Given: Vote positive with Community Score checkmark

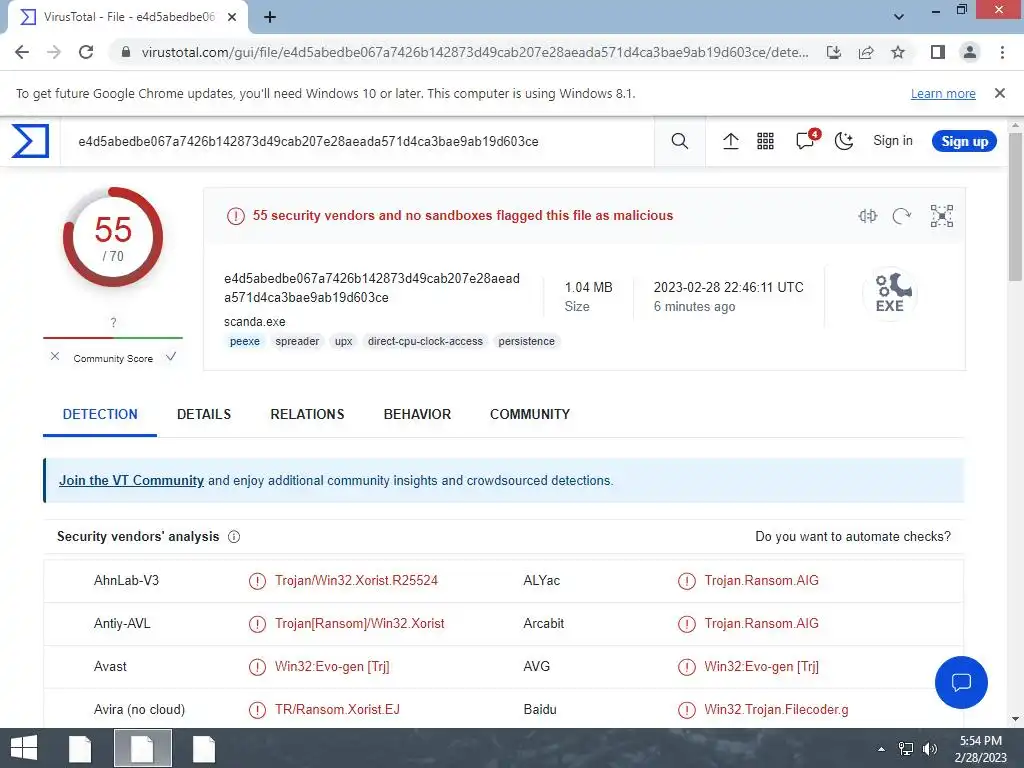Looking at the screenshot, I should (171, 357).
